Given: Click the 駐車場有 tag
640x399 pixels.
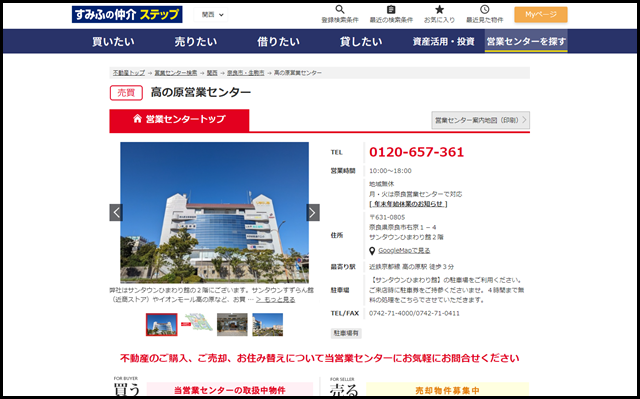Looking at the screenshot, I should coord(346,333).
